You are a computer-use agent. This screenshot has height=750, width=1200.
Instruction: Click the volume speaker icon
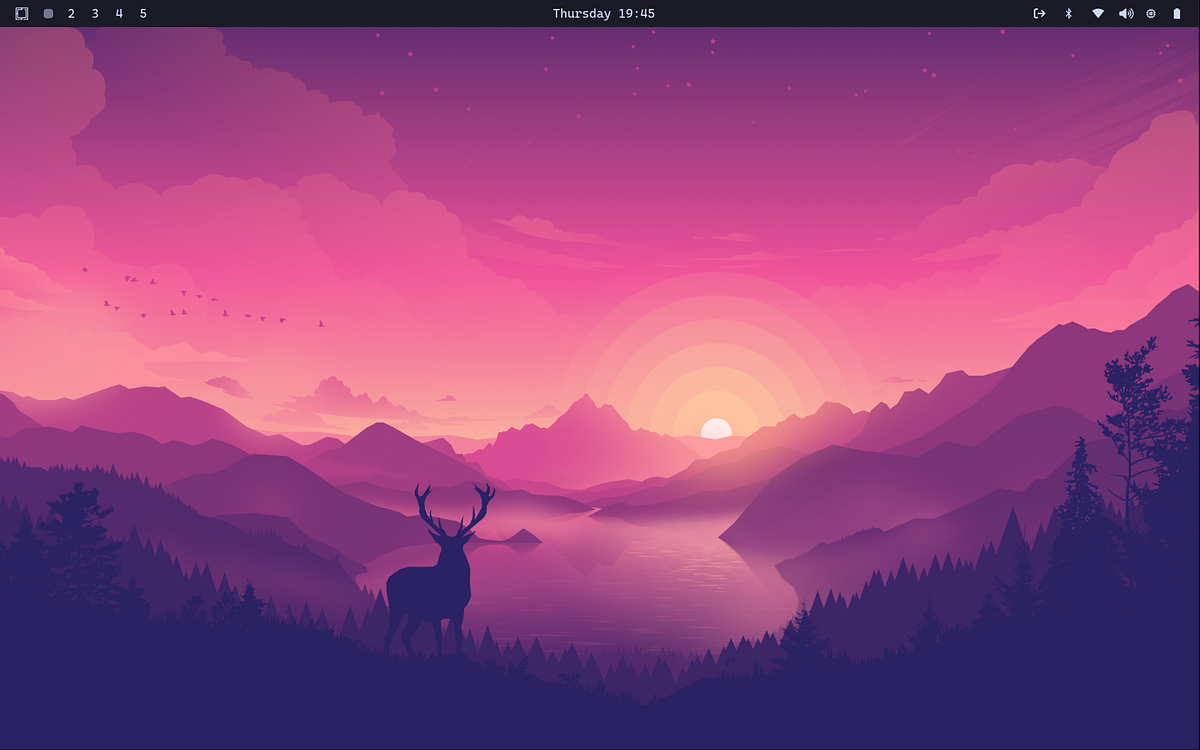1125,14
